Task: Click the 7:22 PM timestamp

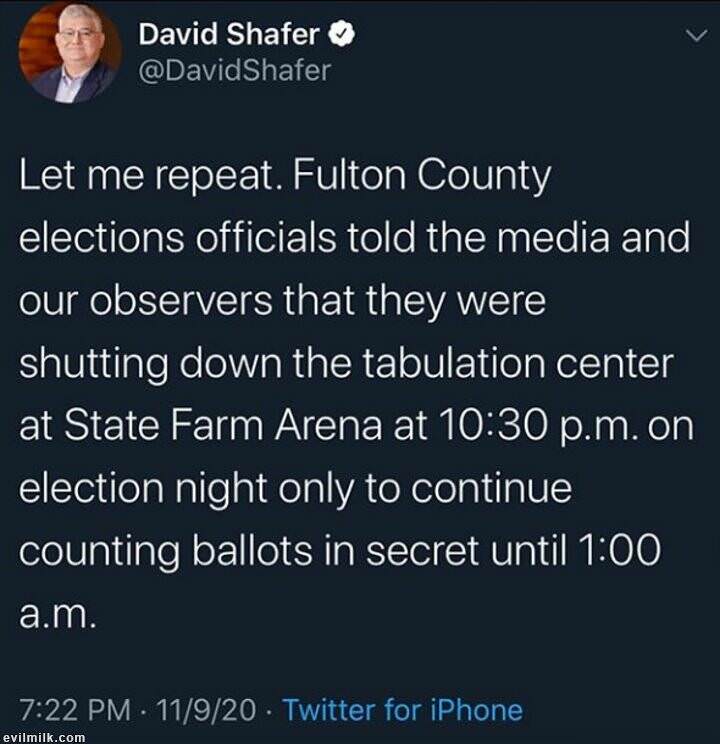Action: [75, 710]
